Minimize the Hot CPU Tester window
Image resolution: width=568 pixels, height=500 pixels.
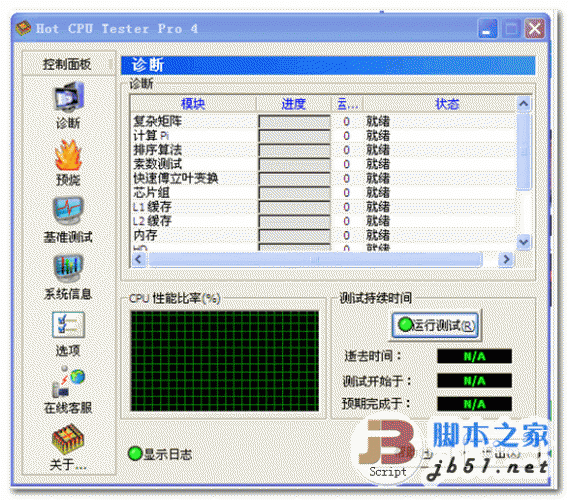[488, 29]
